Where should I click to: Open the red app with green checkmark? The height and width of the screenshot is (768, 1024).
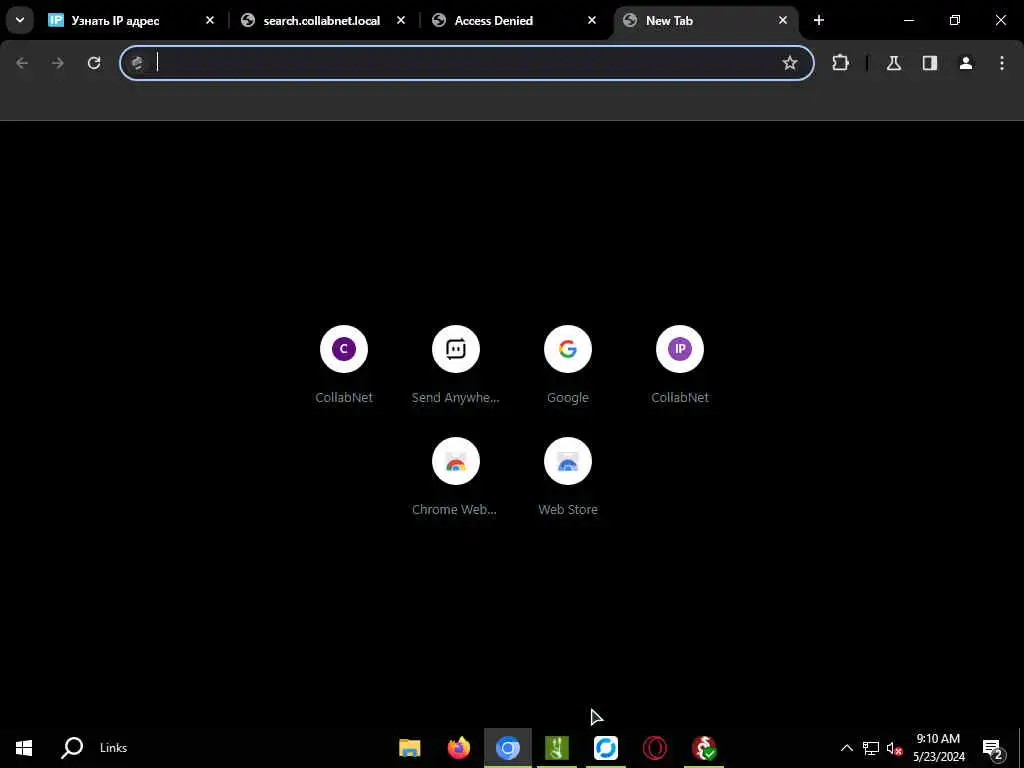[x=704, y=748]
